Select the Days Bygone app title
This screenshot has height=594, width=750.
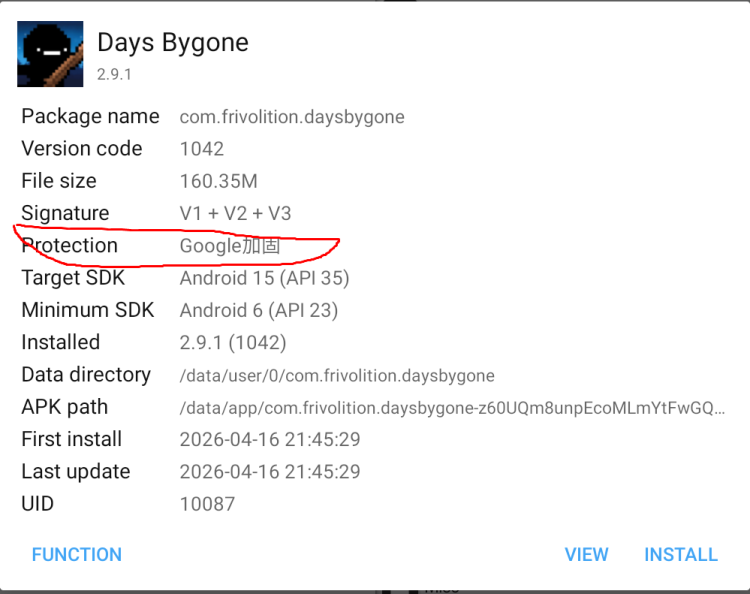pos(173,43)
